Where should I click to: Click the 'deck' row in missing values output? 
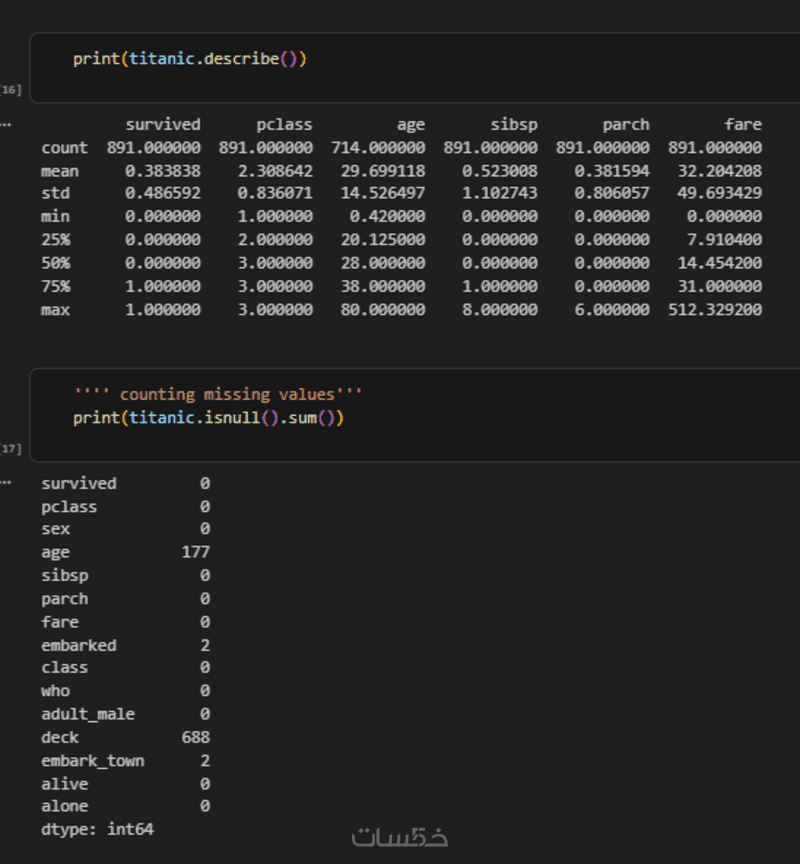point(59,738)
